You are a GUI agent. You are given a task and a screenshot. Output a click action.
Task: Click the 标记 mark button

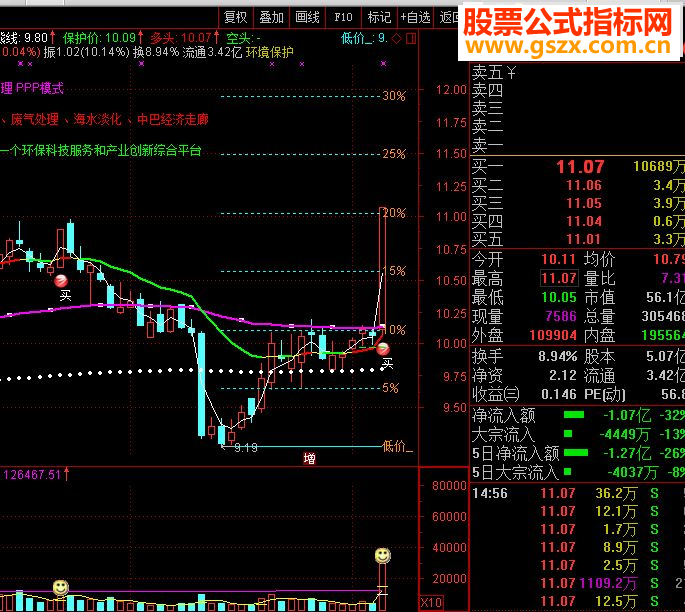(379, 17)
